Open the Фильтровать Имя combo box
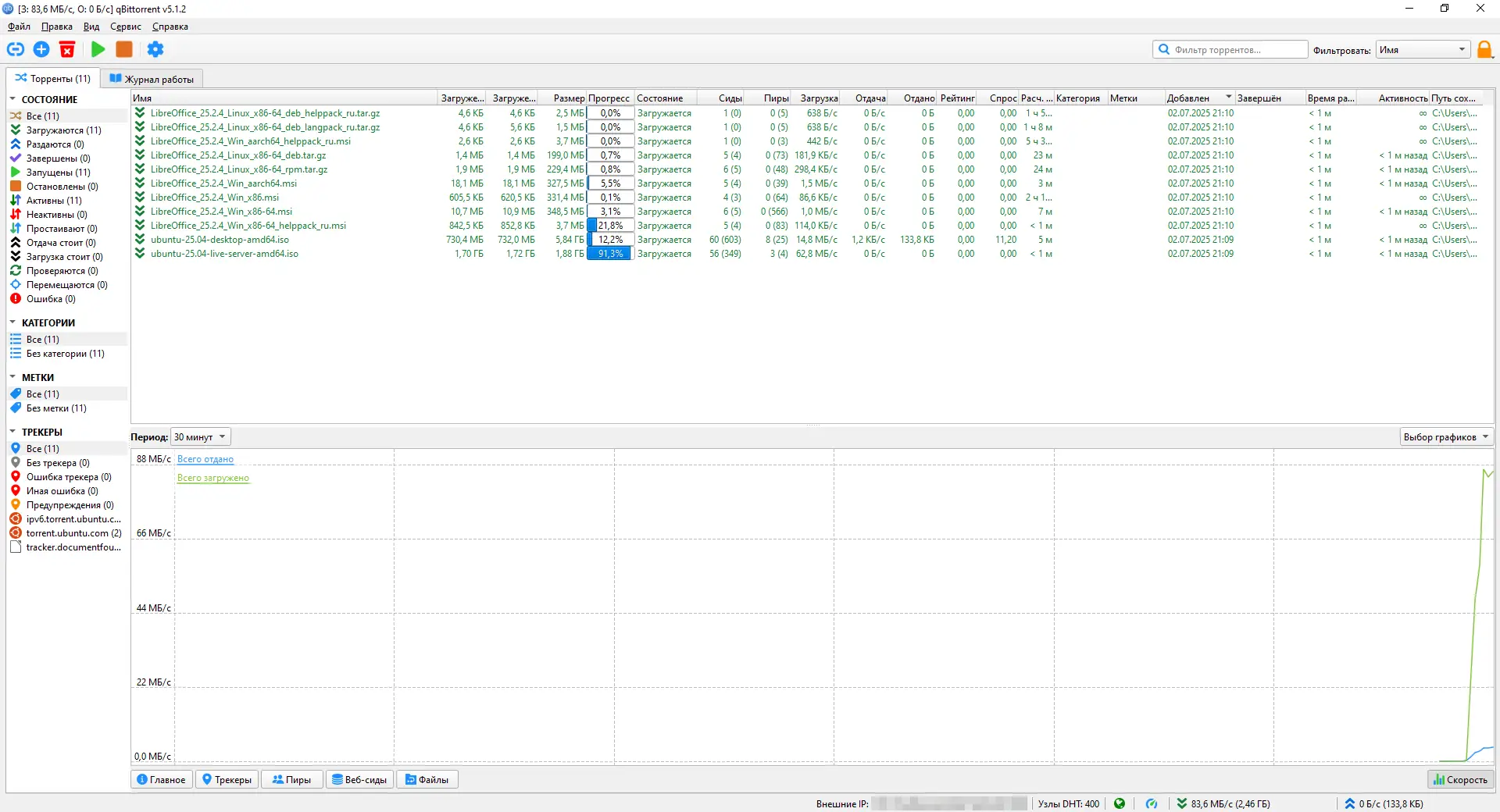Image resolution: width=1500 pixels, height=812 pixels. point(1423,50)
